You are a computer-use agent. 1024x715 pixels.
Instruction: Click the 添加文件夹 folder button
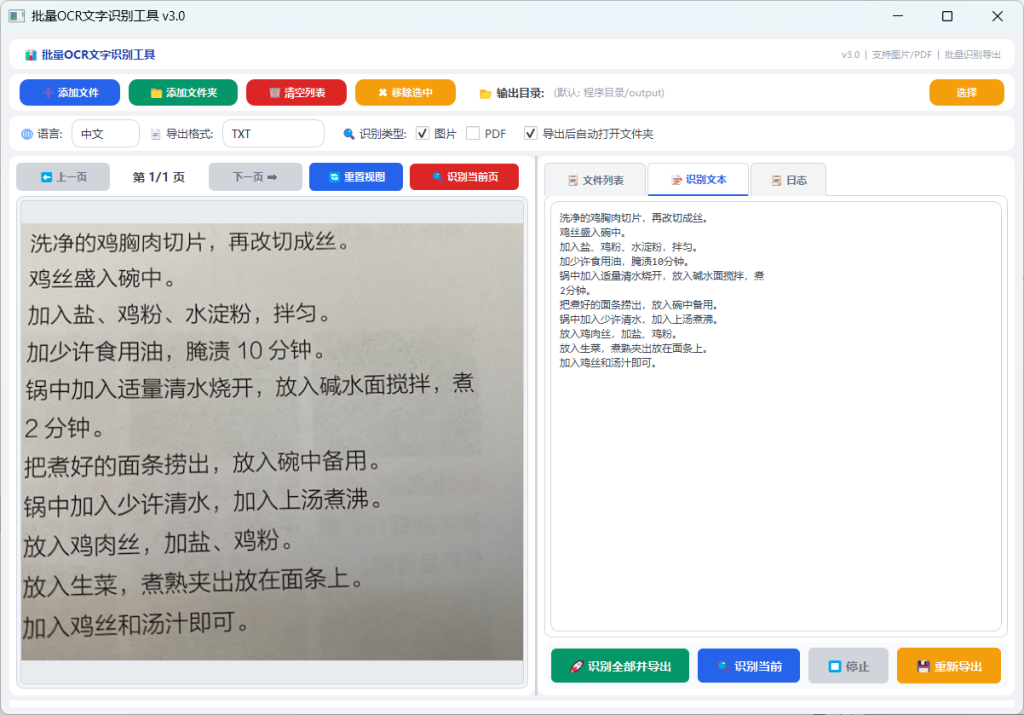point(183,93)
